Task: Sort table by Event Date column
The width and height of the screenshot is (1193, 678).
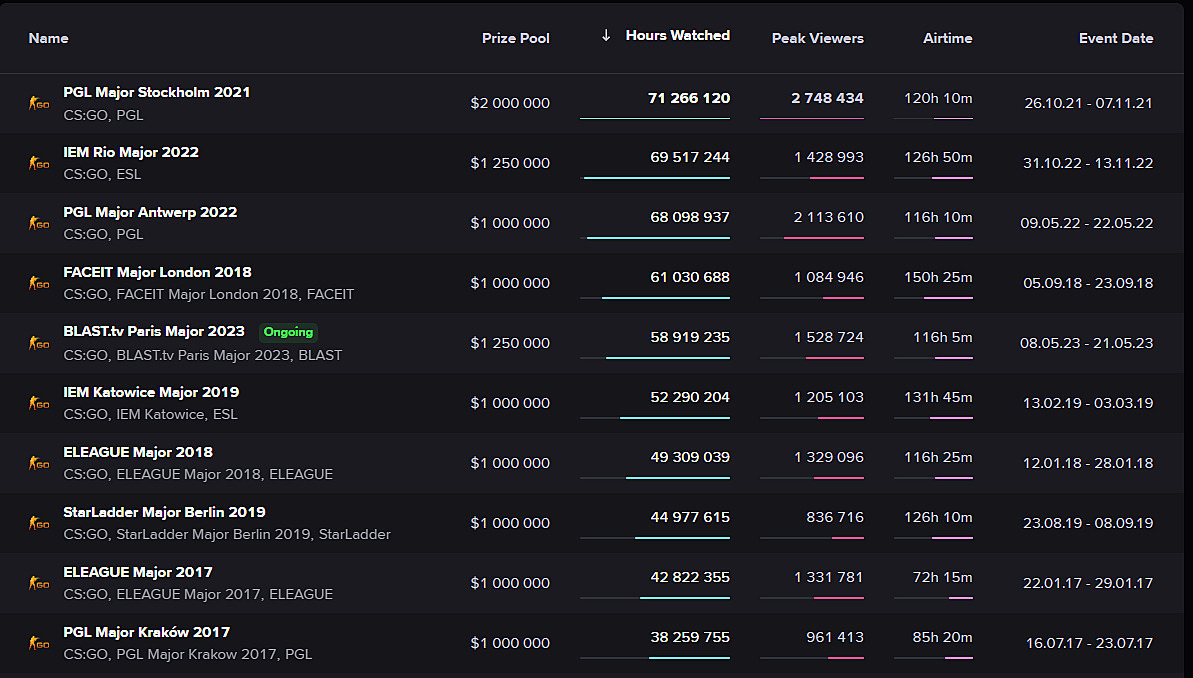Action: [x=1116, y=38]
